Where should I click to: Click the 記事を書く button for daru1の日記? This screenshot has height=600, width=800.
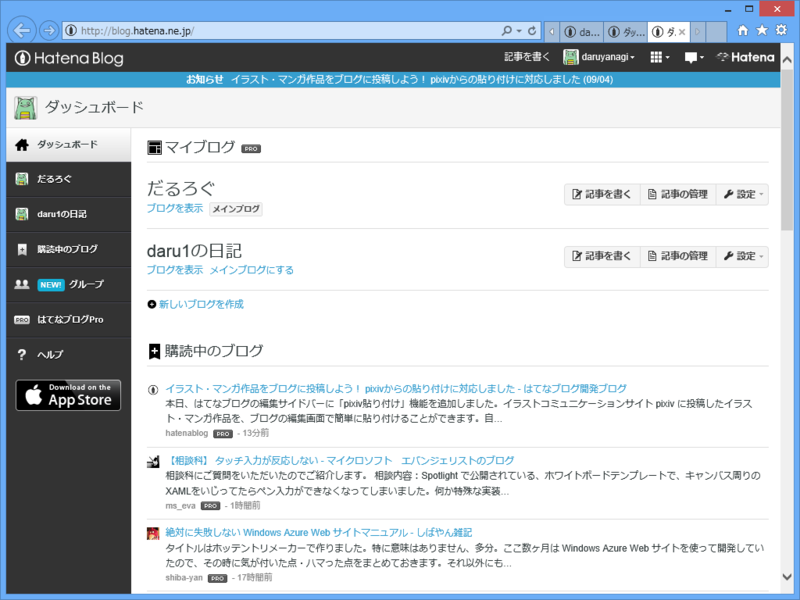(602, 256)
